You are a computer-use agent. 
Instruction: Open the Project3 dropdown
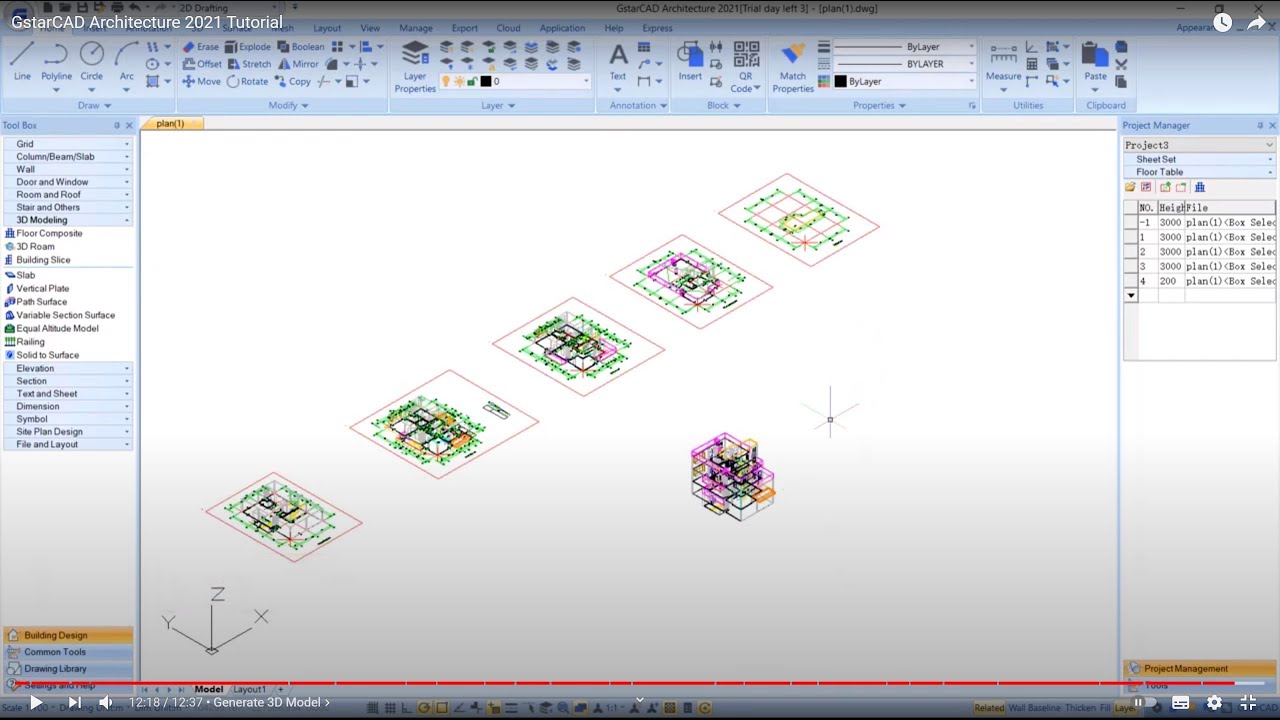pyautogui.click(x=1199, y=145)
